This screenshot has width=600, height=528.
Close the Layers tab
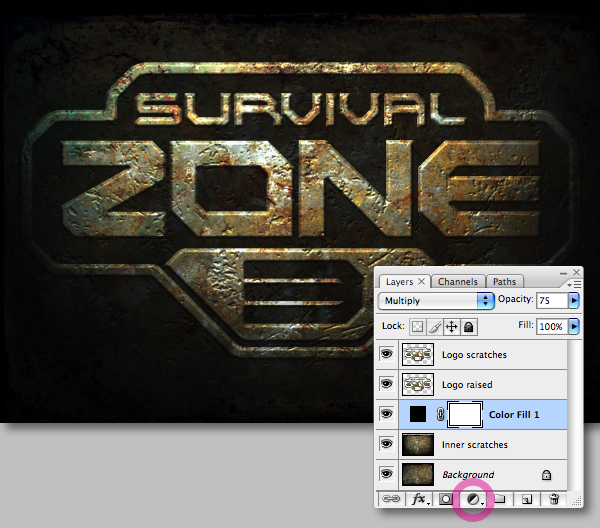(422, 281)
